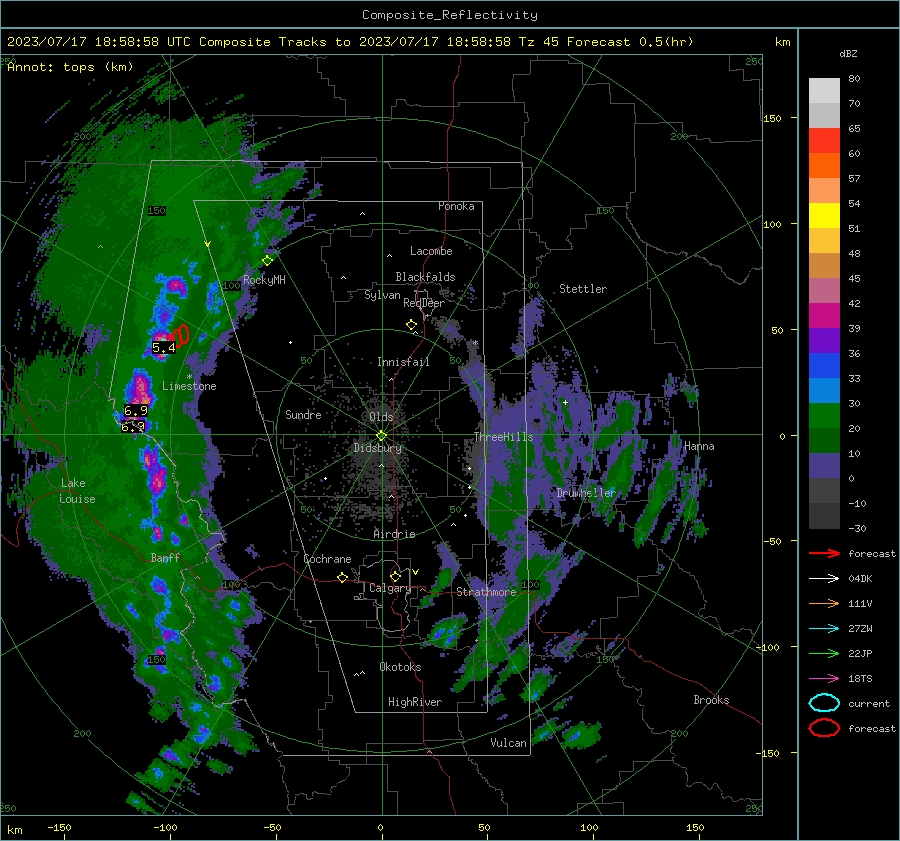Click the Olds town label
The width and height of the screenshot is (900, 841).
pos(381,417)
